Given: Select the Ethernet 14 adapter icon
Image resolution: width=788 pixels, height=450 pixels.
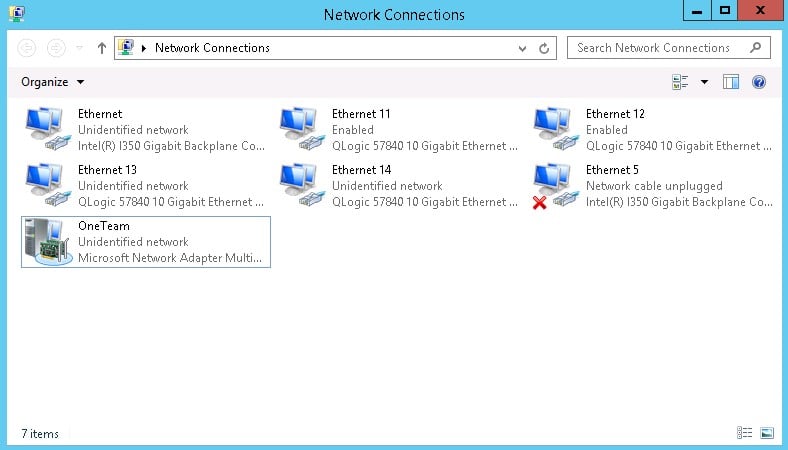Looking at the screenshot, I should [302, 185].
